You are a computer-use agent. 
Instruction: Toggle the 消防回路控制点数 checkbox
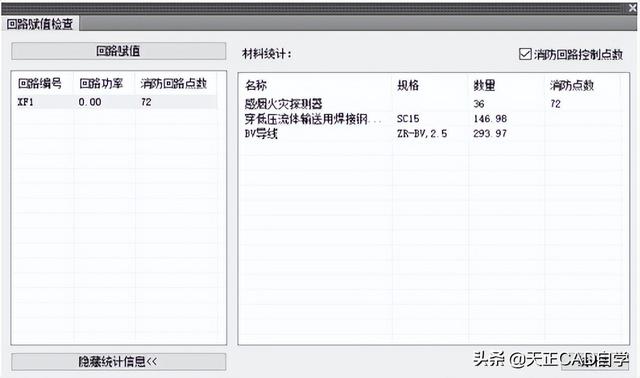[x=525, y=54]
